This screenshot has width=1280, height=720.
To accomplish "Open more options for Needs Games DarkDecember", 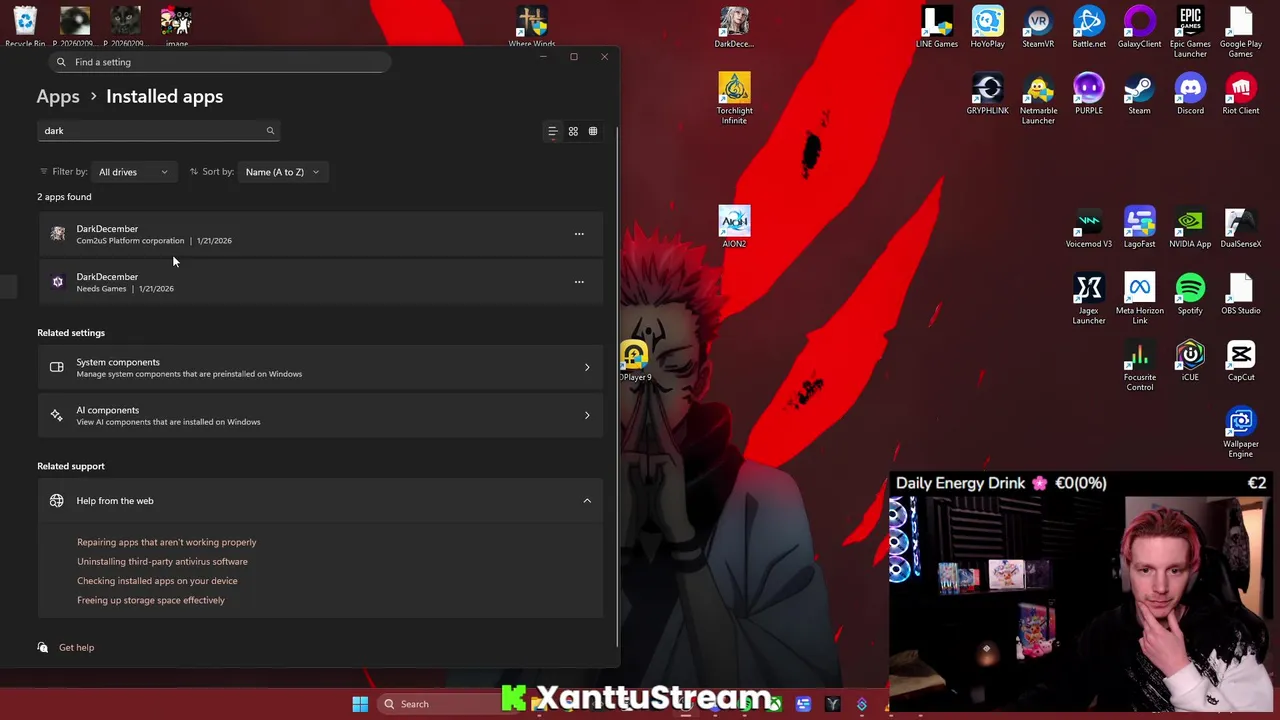I will click(579, 282).
